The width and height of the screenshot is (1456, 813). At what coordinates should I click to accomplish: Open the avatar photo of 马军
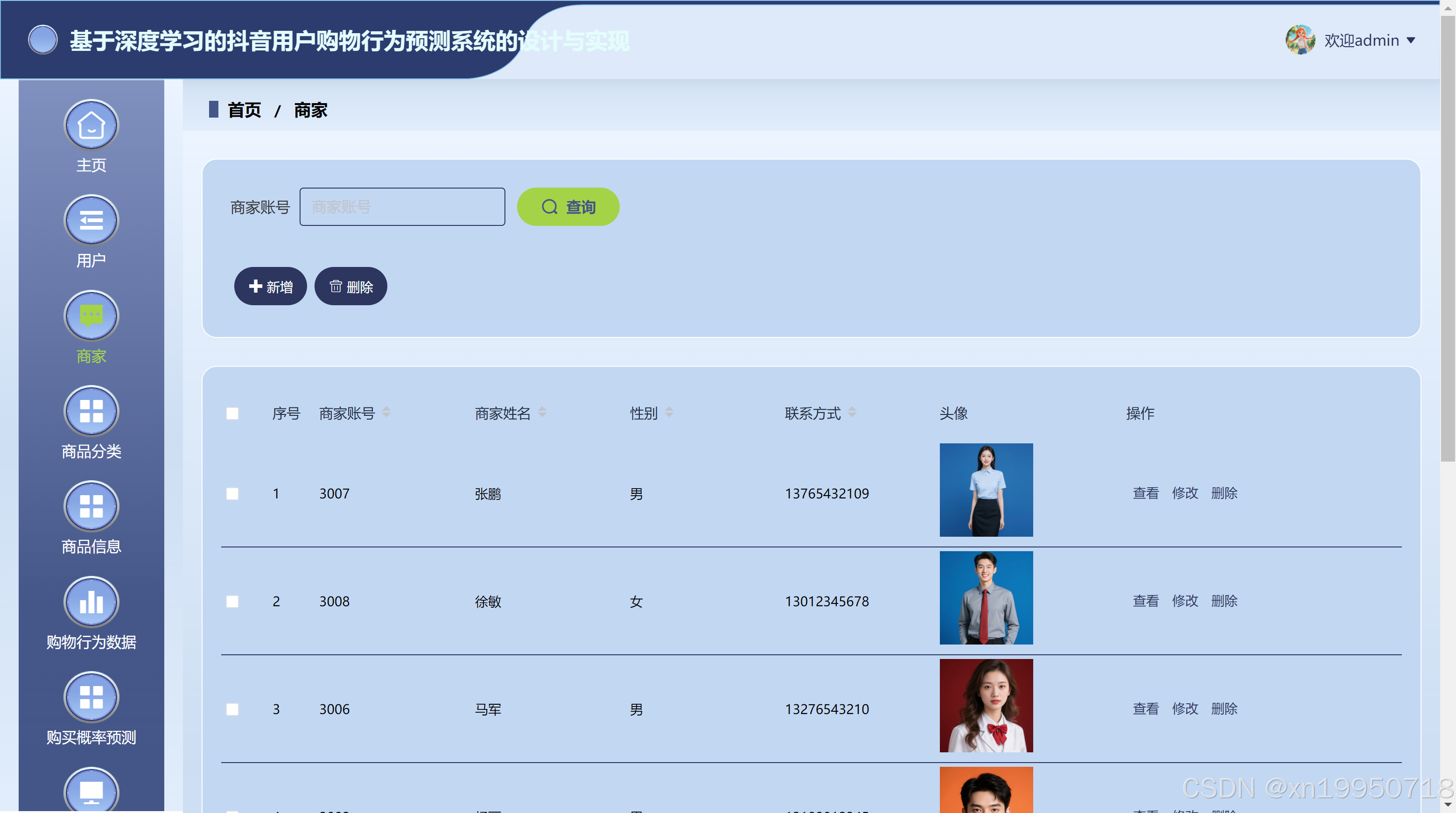(987, 706)
